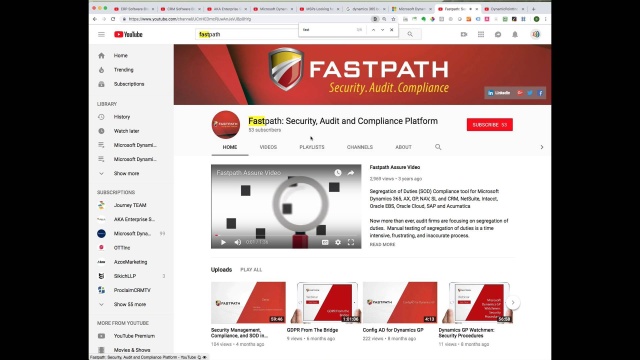640x360 pixels.
Task: Open the YouTube apps grid icon
Action: (x=481, y=35)
